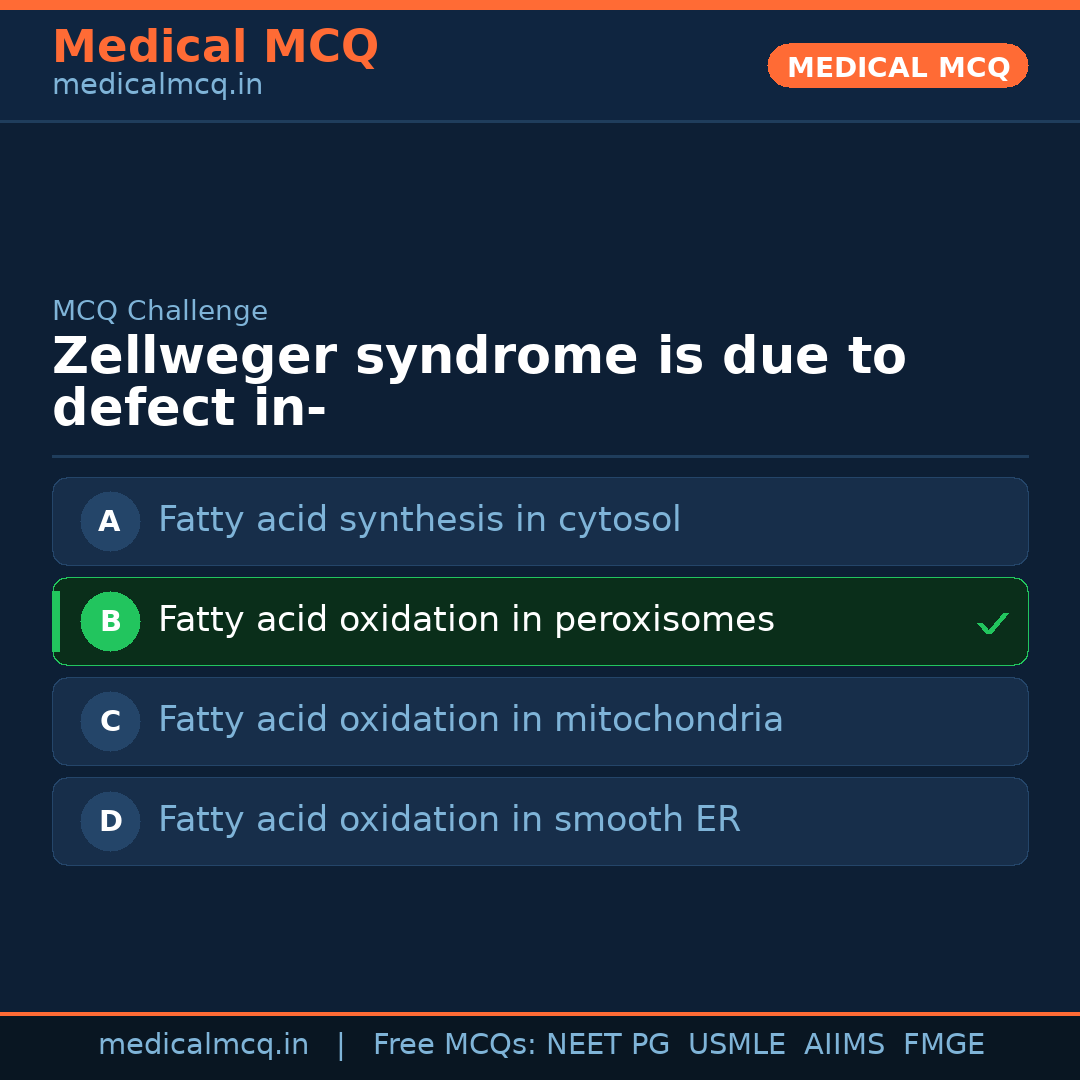Click FMGE in the footer
1080x1080 pixels.
(x=944, y=1045)
